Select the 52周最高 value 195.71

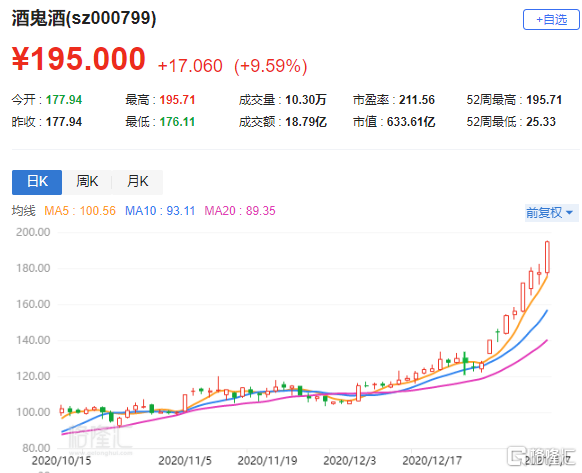coord(544,100)
